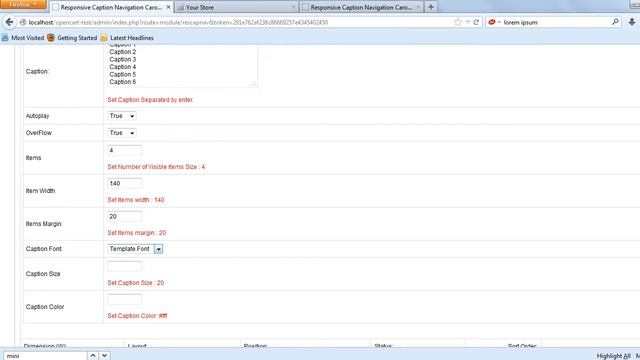Click the Set Caption Separated by enter hint
Viewport: 640px width, 360px height.
tap(150, 100)
